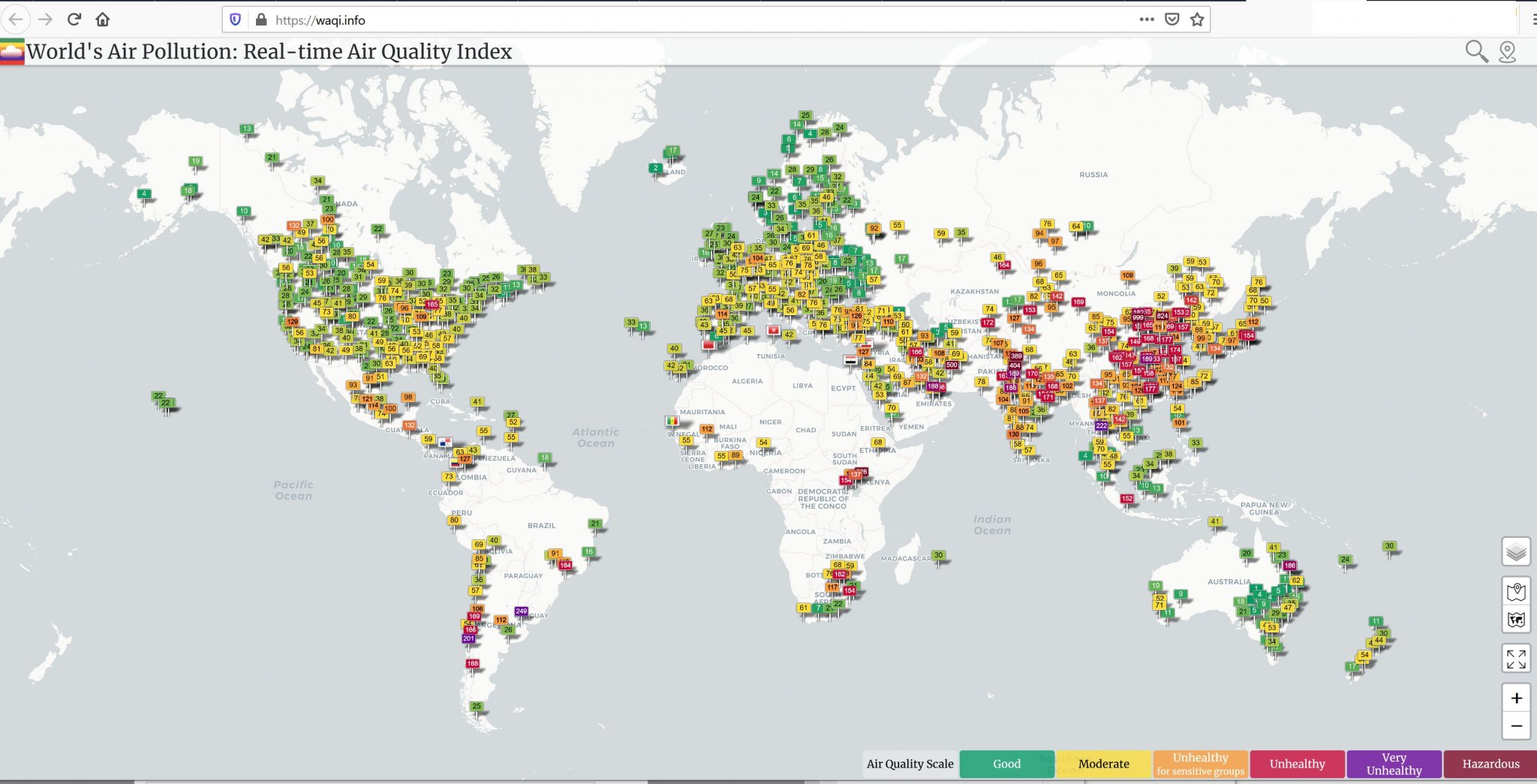Screen dimensions: 1537x784
Task: Switch to world map view icon
Action: pos(1516,620)
